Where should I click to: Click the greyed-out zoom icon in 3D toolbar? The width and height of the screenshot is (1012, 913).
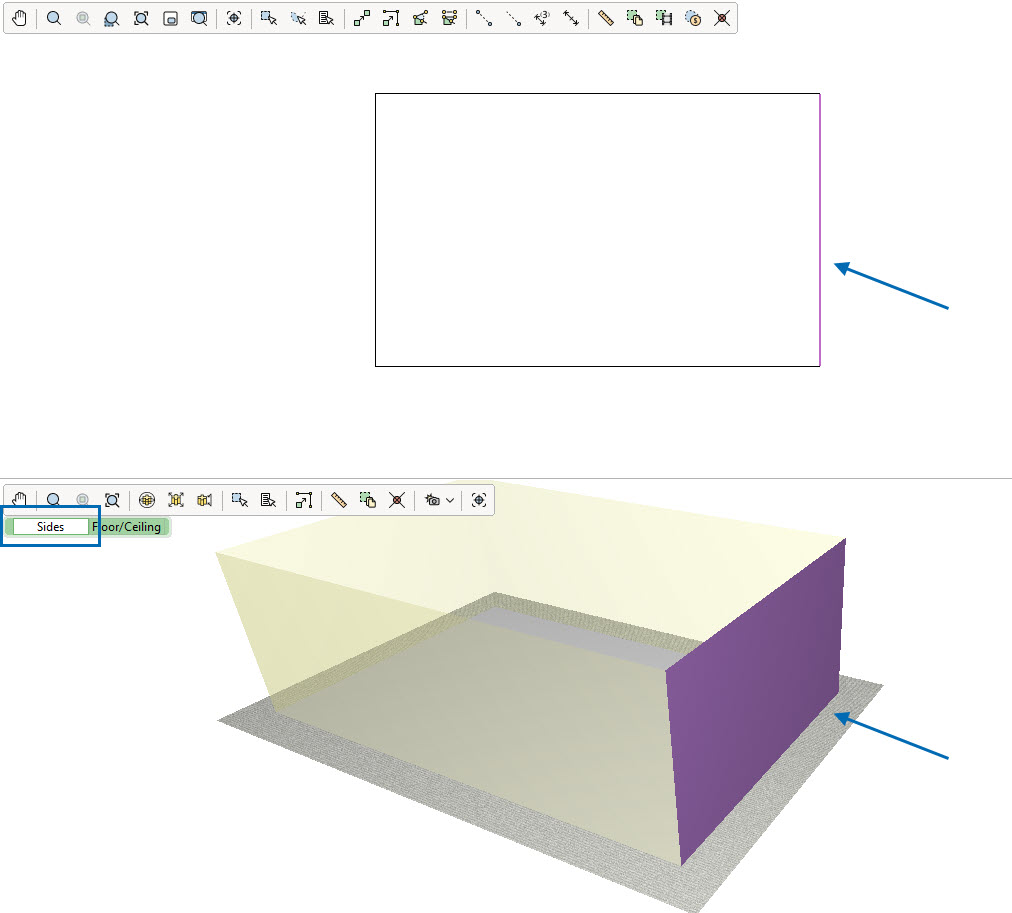pos(83,499)
